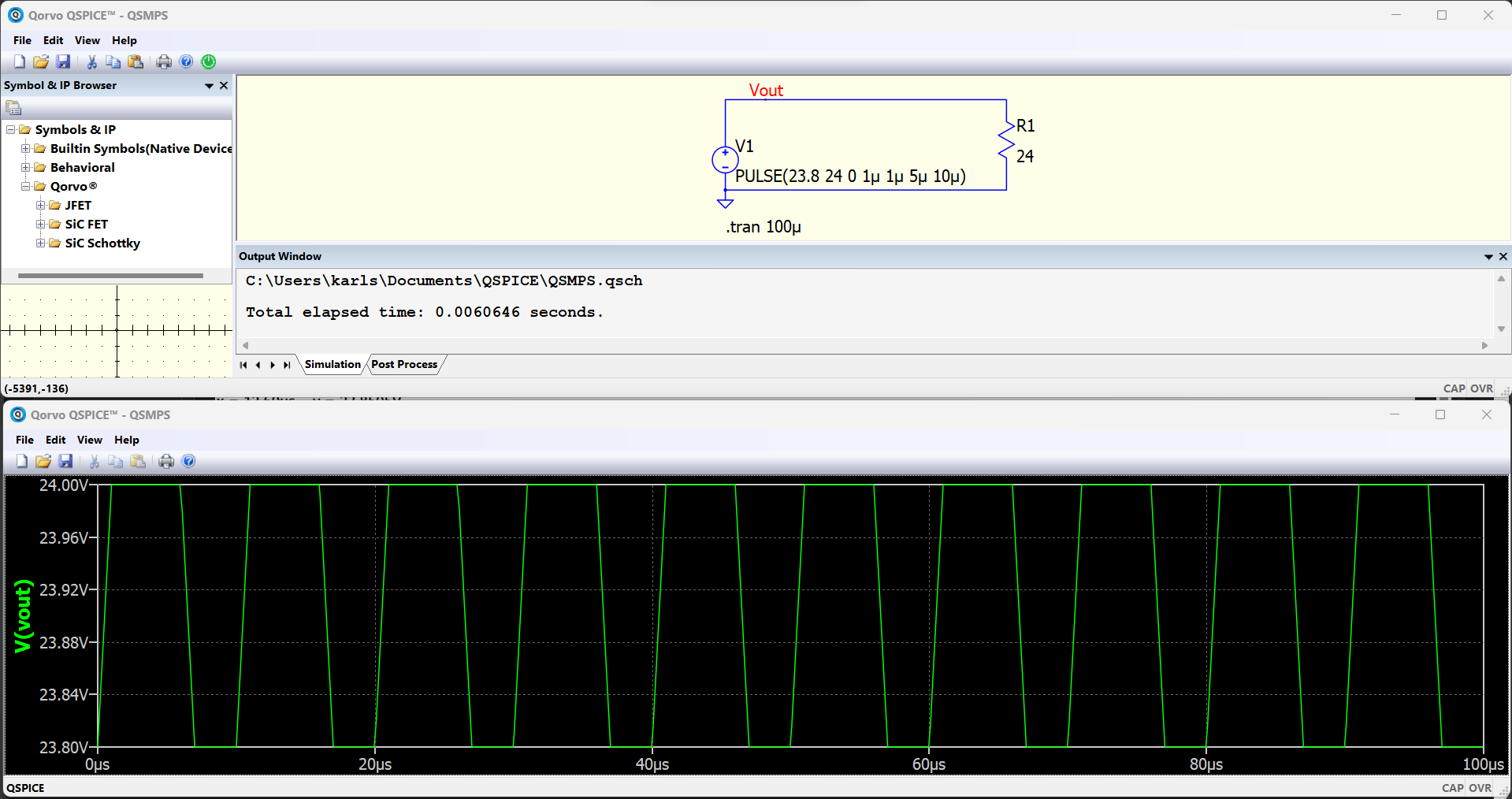This screenshot has height=799, width=1512.
Task: Select the R1 resistor symbol
Action: 1006,140
